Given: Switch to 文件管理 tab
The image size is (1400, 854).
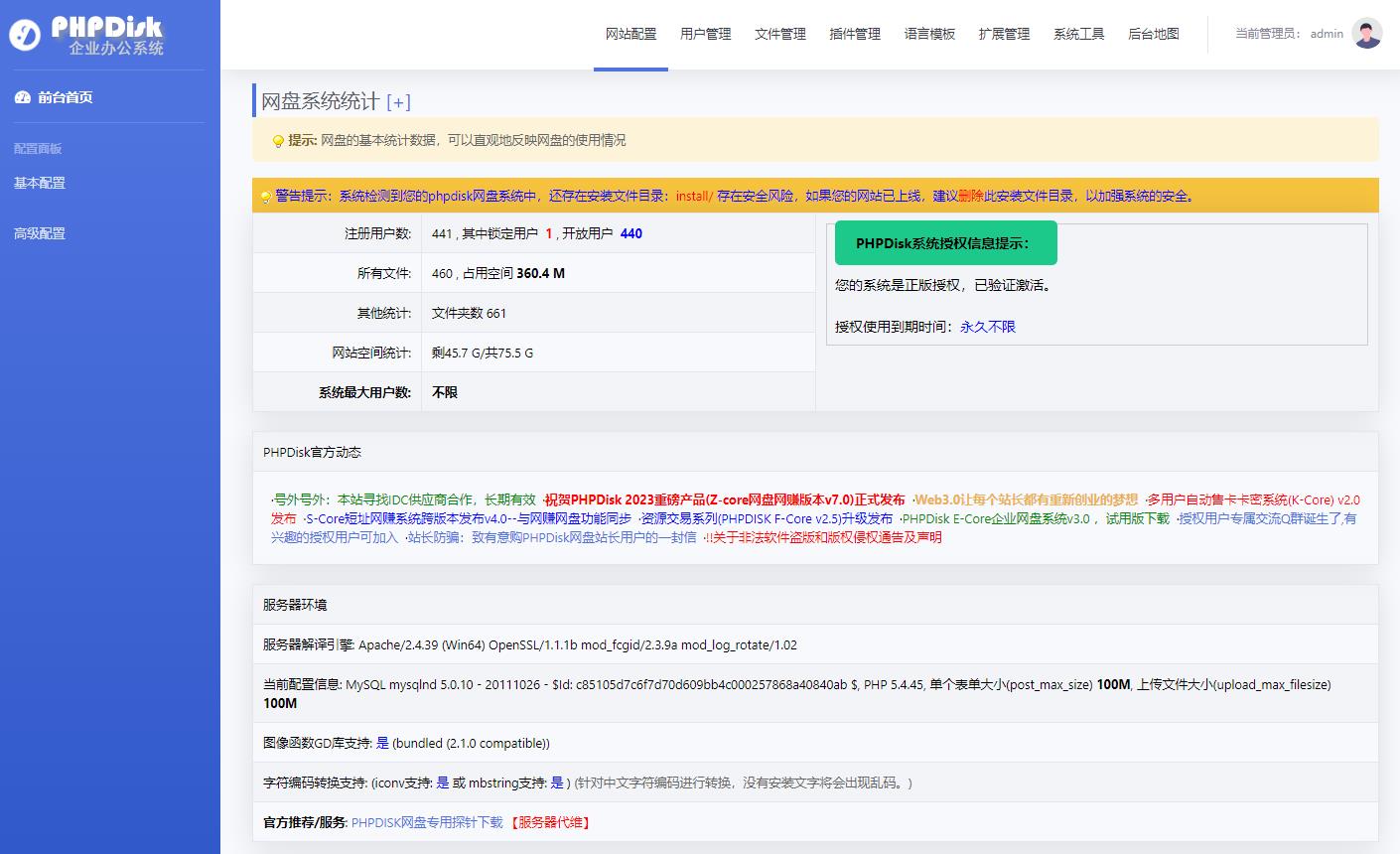Looking at the screenshot, I should pos(780,34).
